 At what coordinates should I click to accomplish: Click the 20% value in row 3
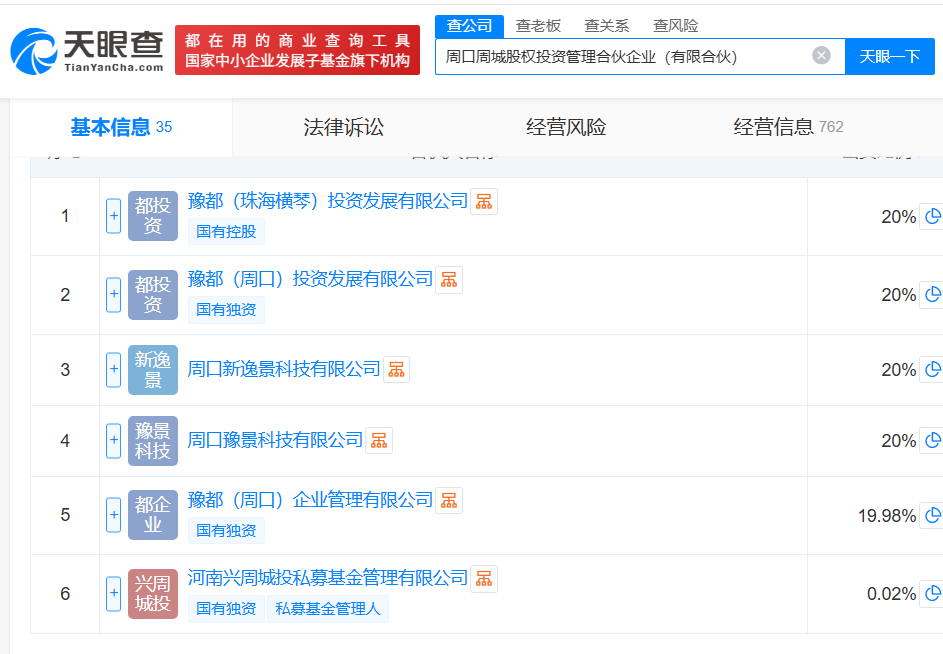point(898,370)
